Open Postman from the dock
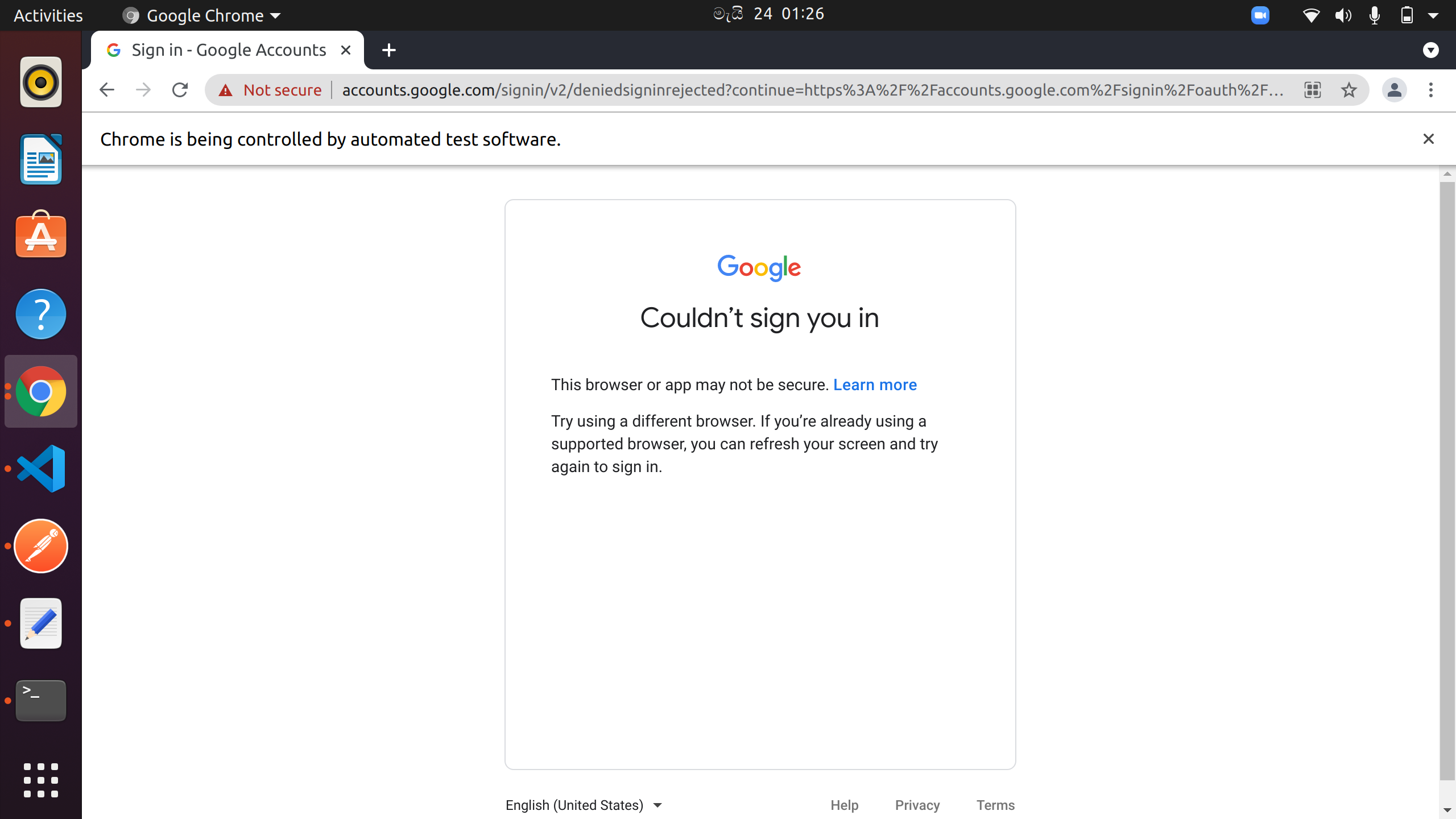This screenshot has width=1456, height=819. (41, 546)
